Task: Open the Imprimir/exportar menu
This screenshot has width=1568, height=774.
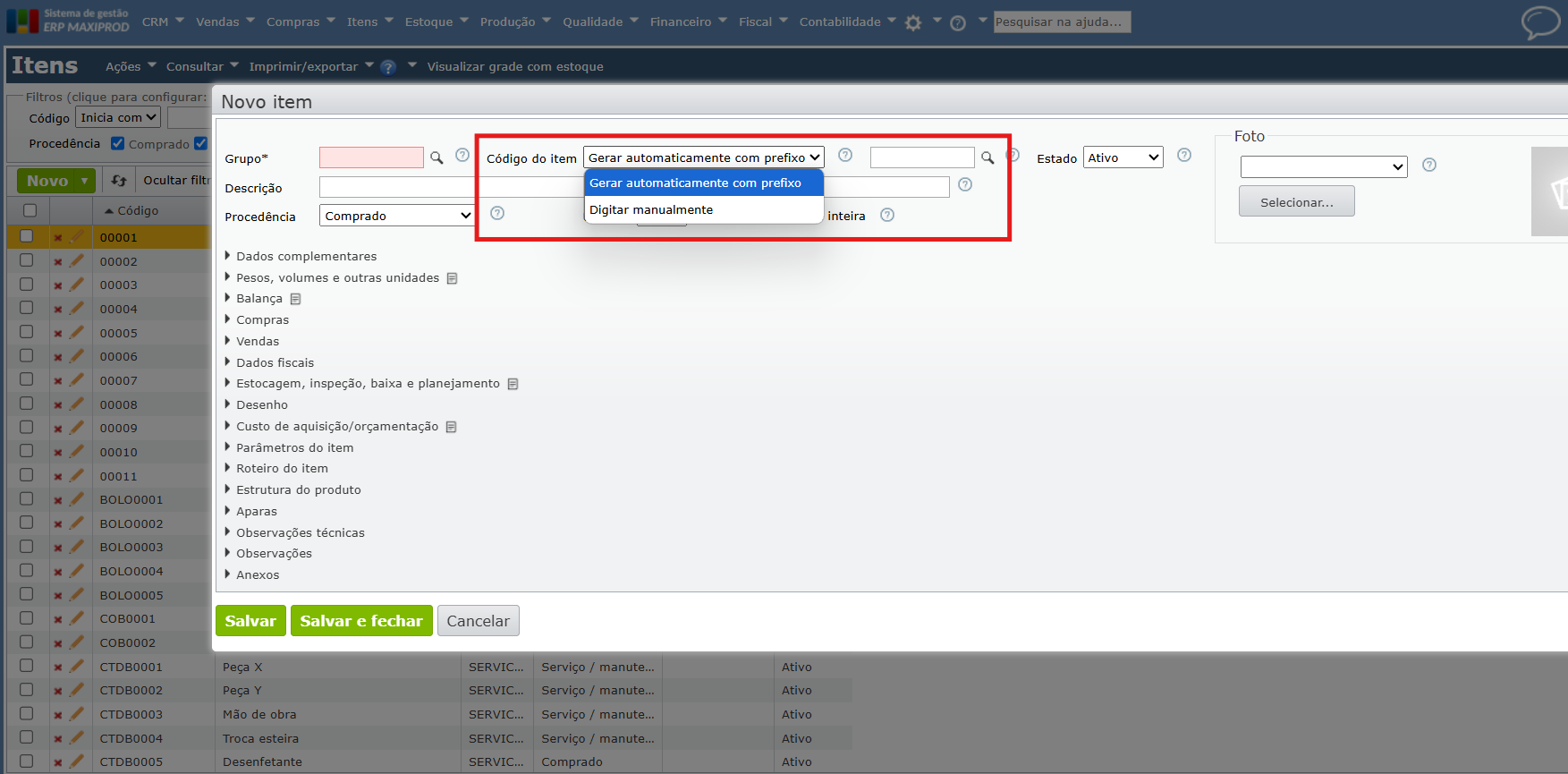Action: (x=311, y=66)
